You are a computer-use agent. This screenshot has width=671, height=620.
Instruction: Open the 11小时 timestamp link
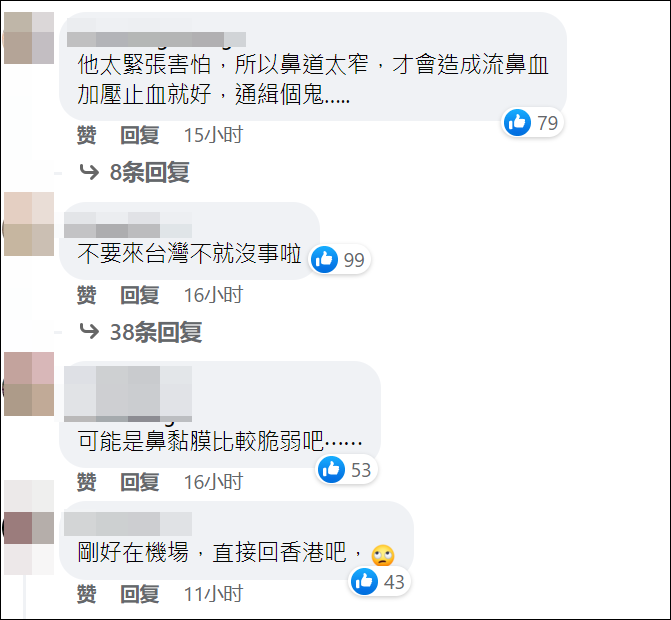(x=213, y=594)
